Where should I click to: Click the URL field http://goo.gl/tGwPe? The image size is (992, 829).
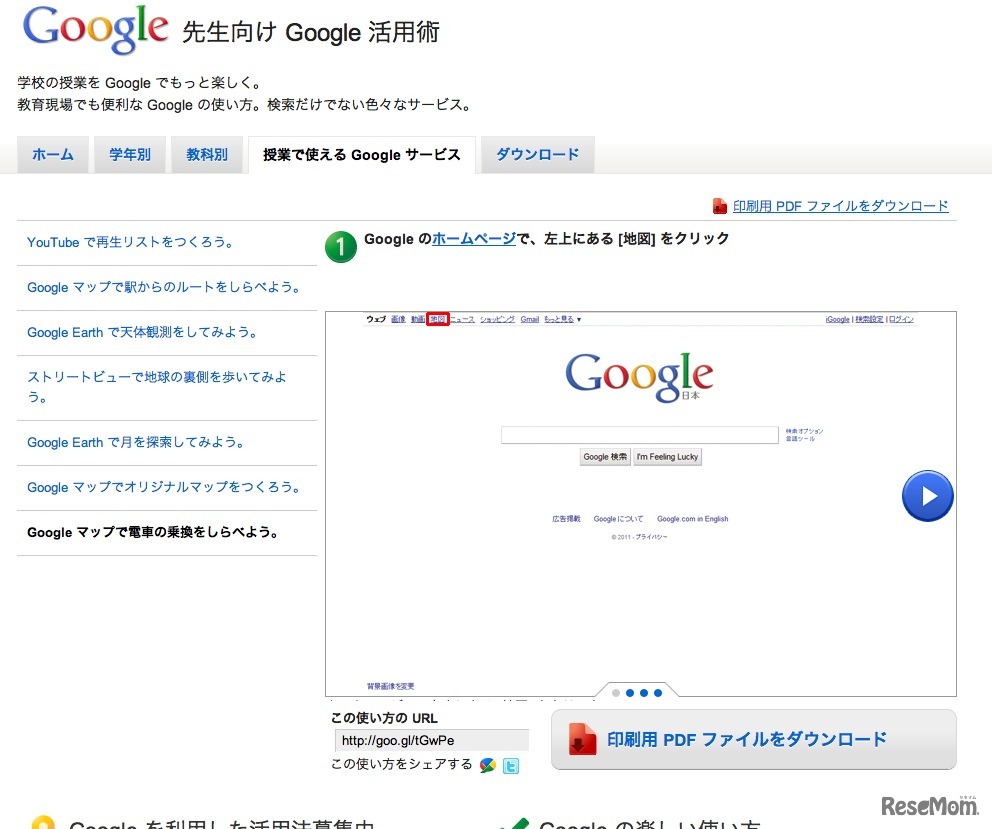pos(431,740)
